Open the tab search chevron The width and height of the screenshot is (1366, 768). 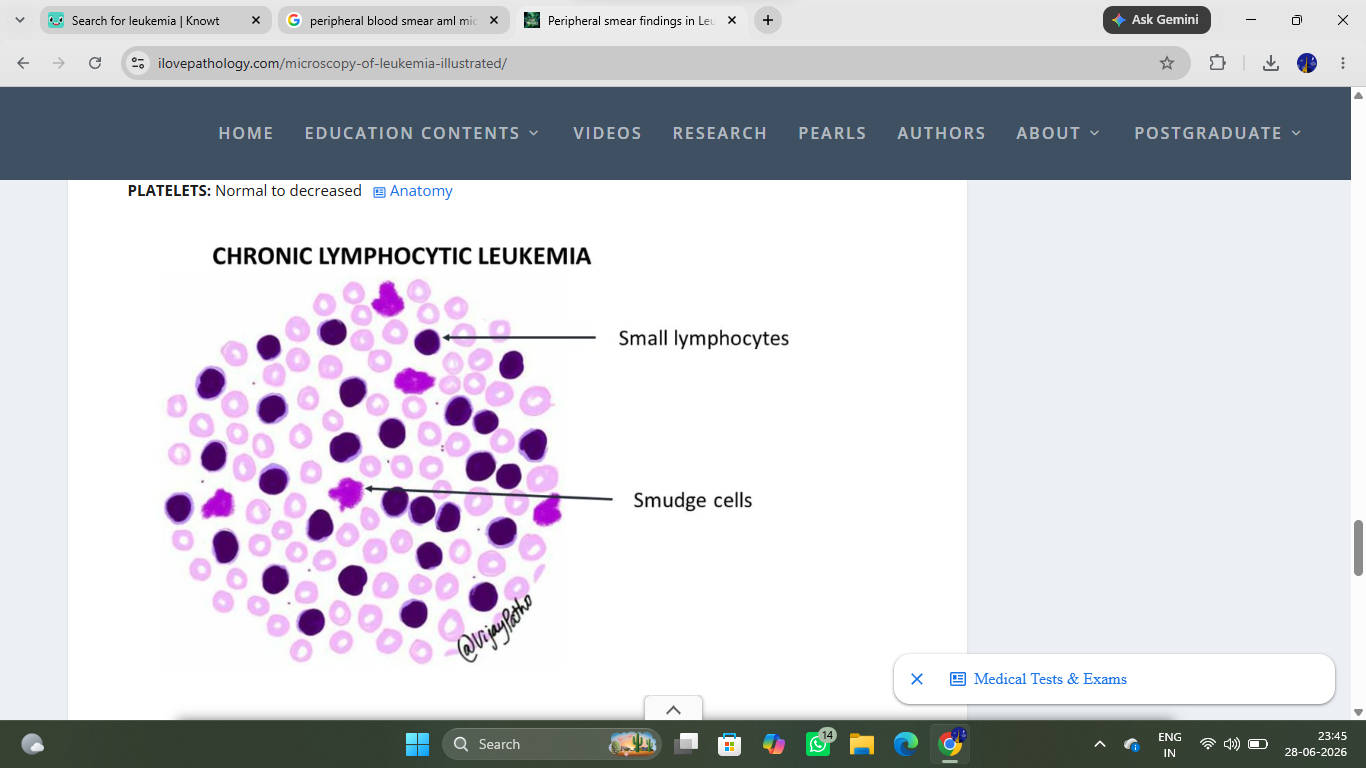click(20, 20)
